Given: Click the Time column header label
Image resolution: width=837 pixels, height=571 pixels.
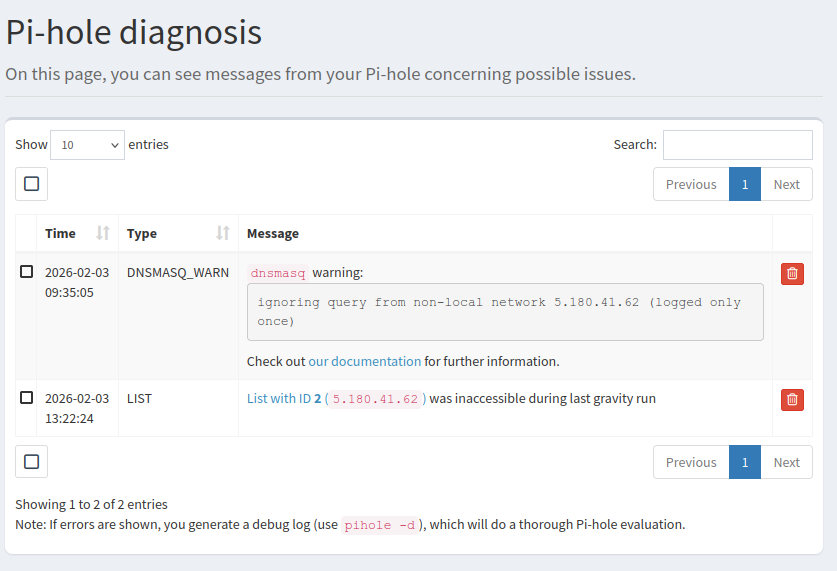Looking at the screenshot, I should (x=60, y=233).
